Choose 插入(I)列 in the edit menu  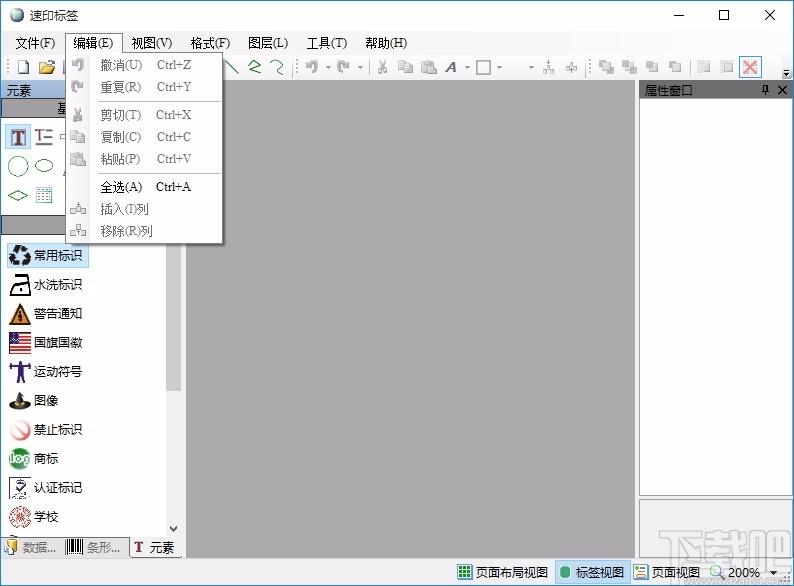click(x=144, y=209)
